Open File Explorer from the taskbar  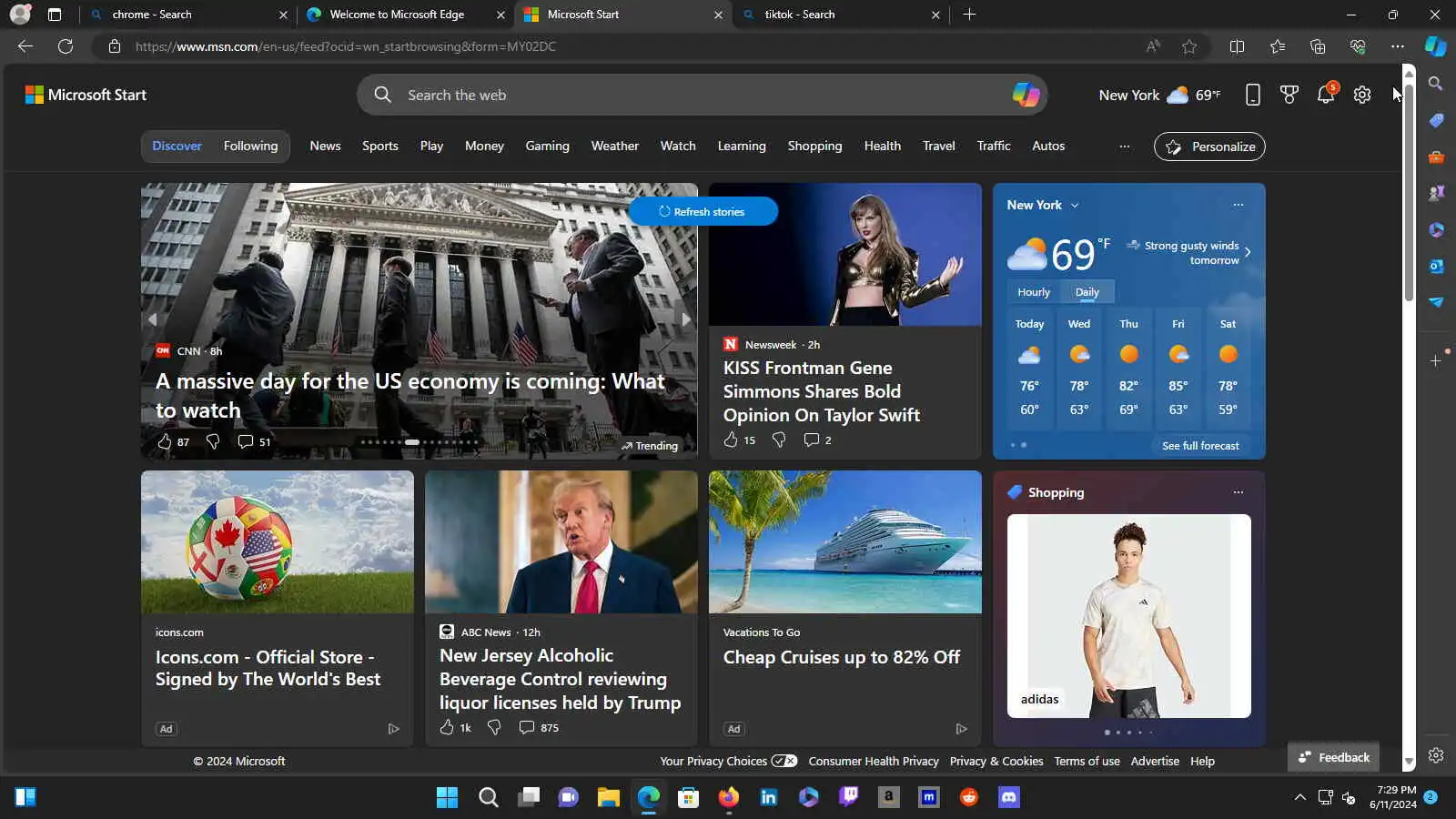tap(608, 797)
